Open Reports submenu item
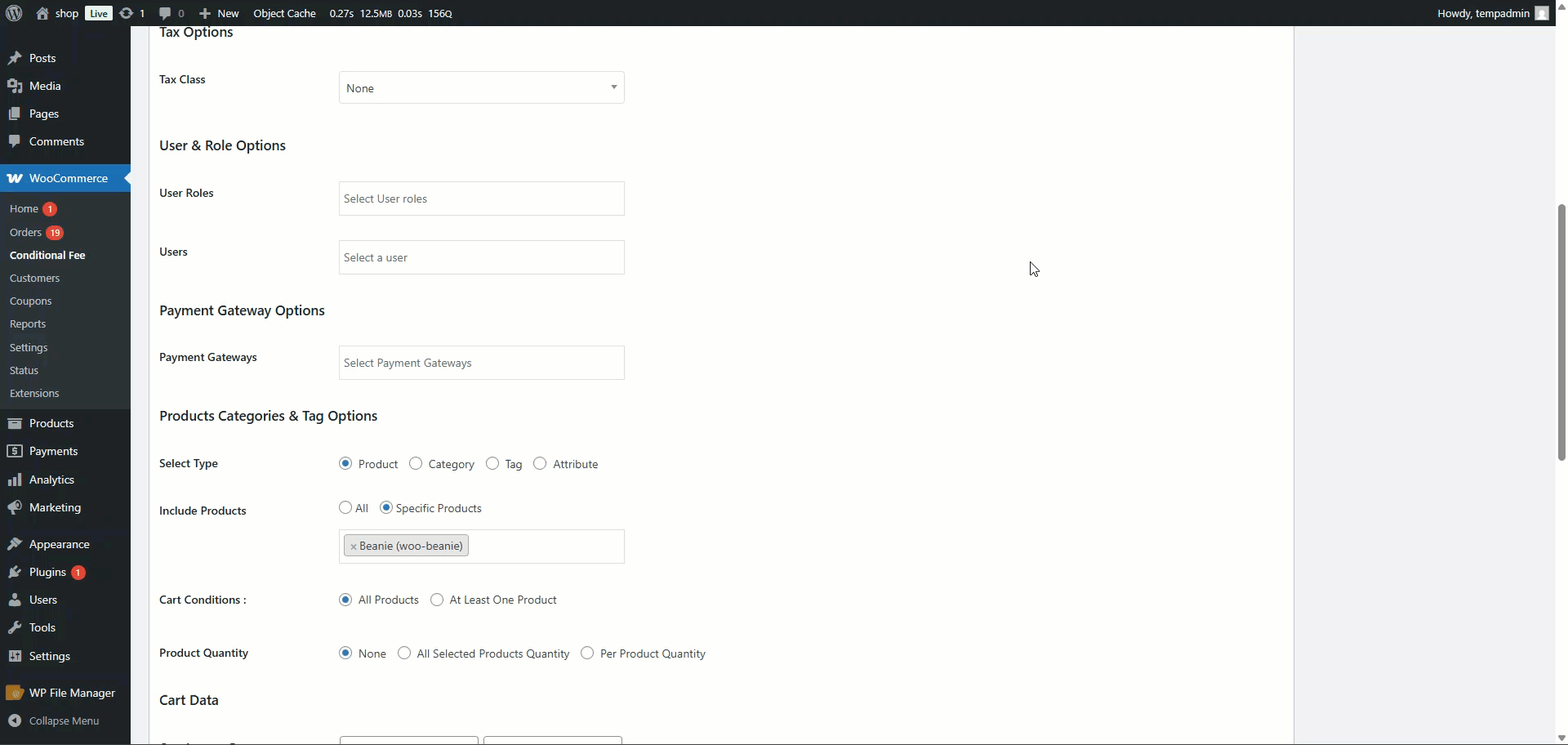 28,323
